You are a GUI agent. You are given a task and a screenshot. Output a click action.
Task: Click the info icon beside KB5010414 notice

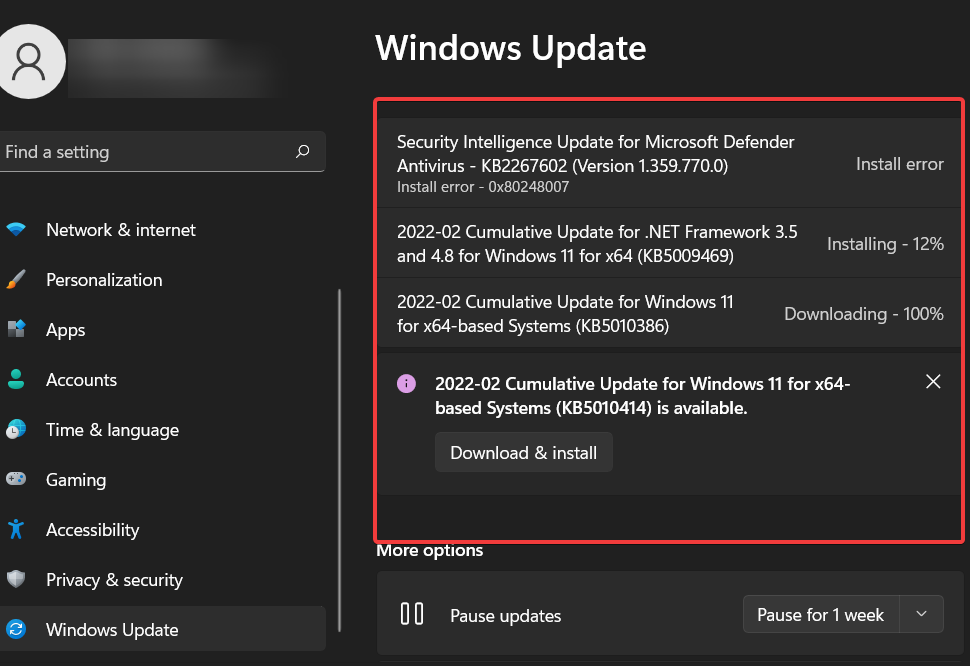coord(405,384)
